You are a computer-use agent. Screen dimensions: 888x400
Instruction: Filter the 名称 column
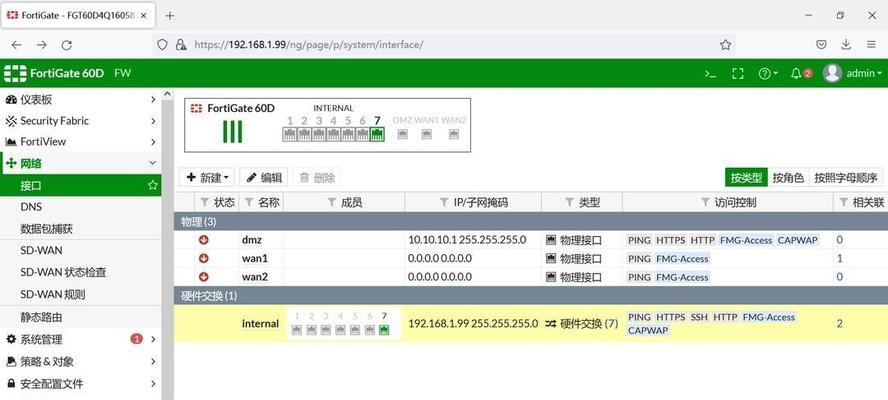[x=249, y=202]
